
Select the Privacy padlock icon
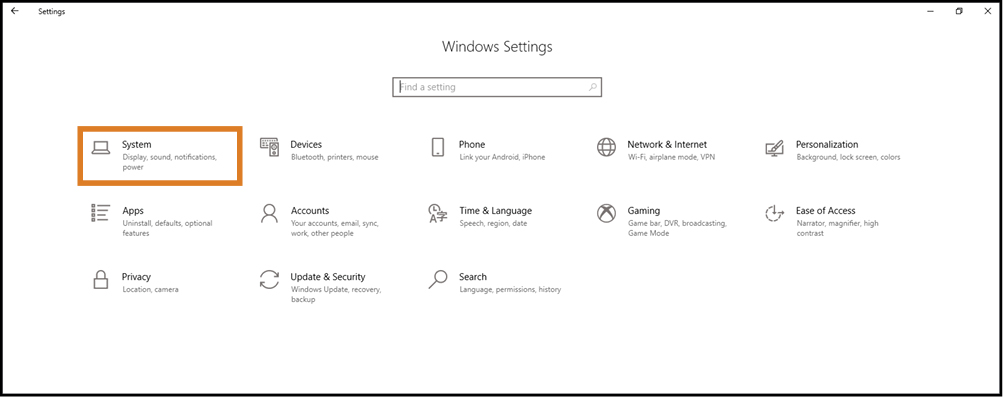click(100, 280)
